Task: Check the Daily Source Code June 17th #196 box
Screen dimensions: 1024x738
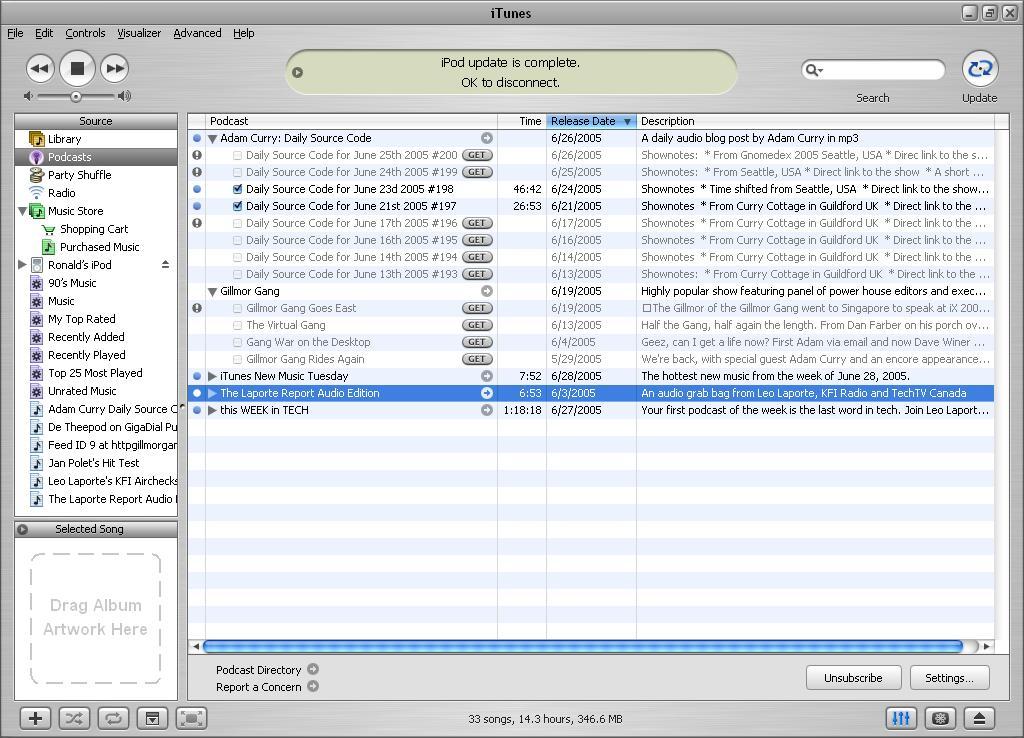Action: pos(238,223)
